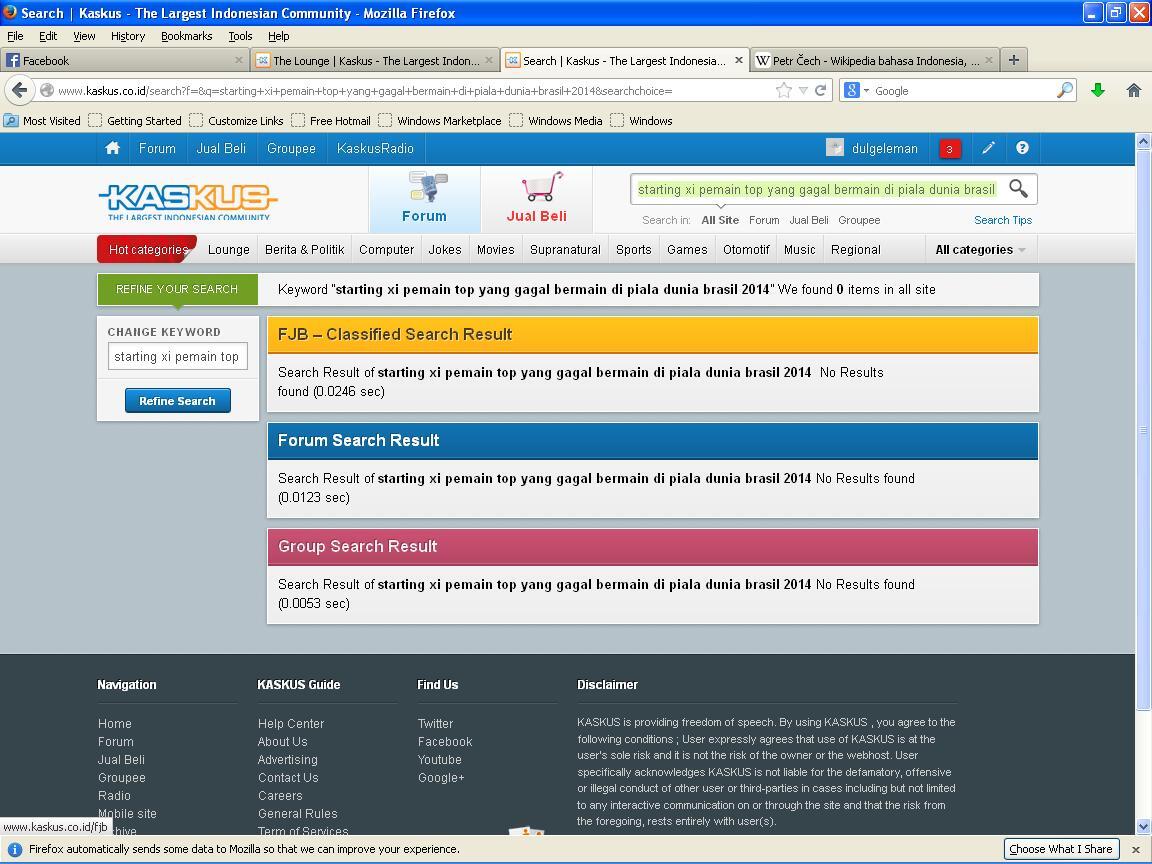Screen dimensions: 1152x864
Task: Open the Berita & Politik category
Action: tap(304, 250)
